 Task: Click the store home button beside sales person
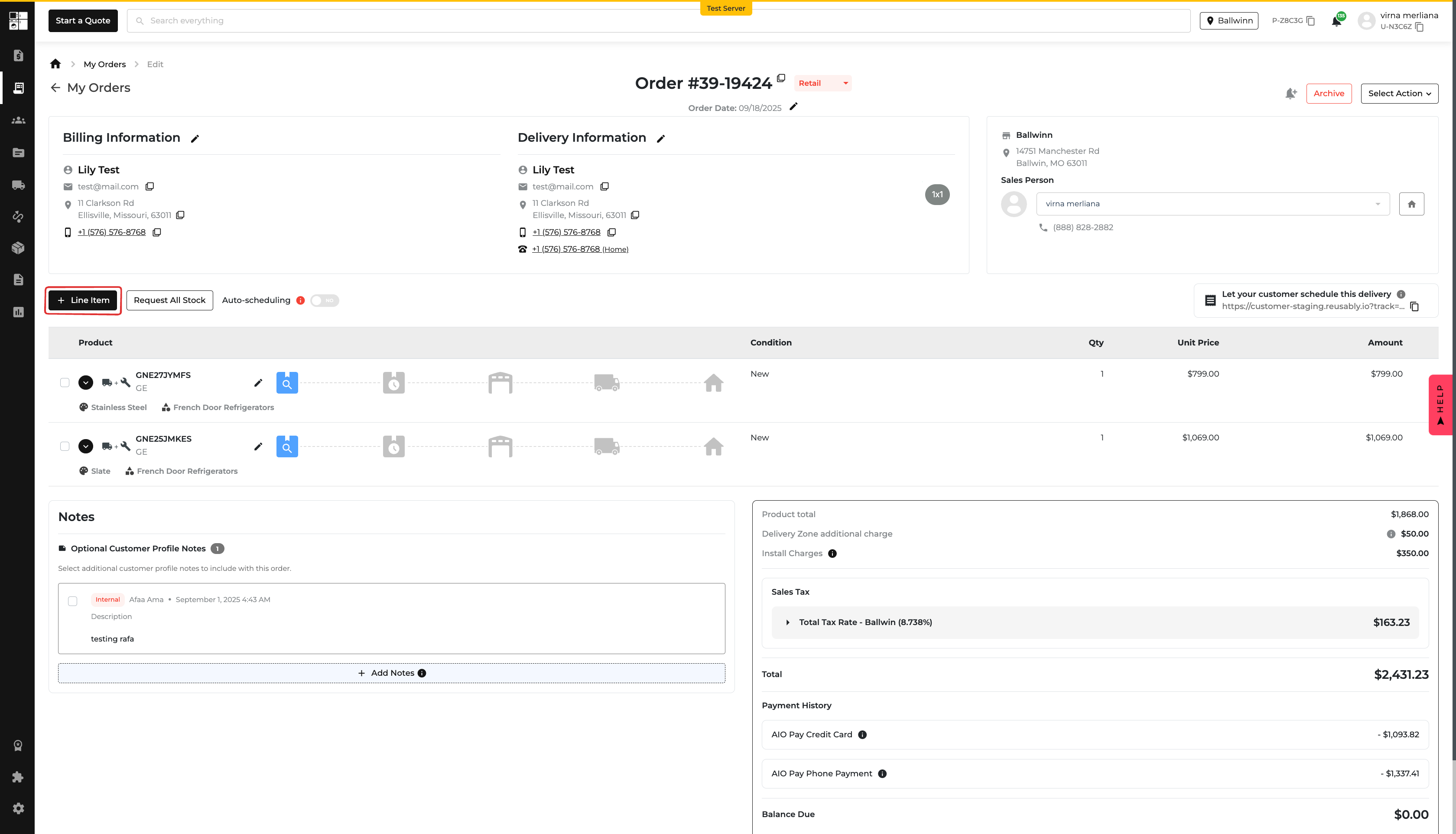1411,204
